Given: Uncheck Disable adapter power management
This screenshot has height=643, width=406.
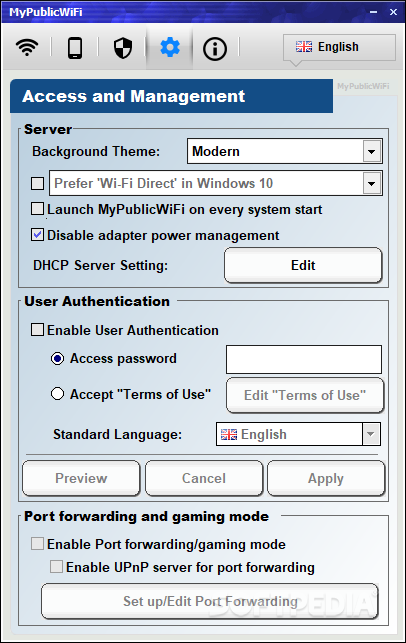Looking at the screenshot, I should click(x=38, y=235).
